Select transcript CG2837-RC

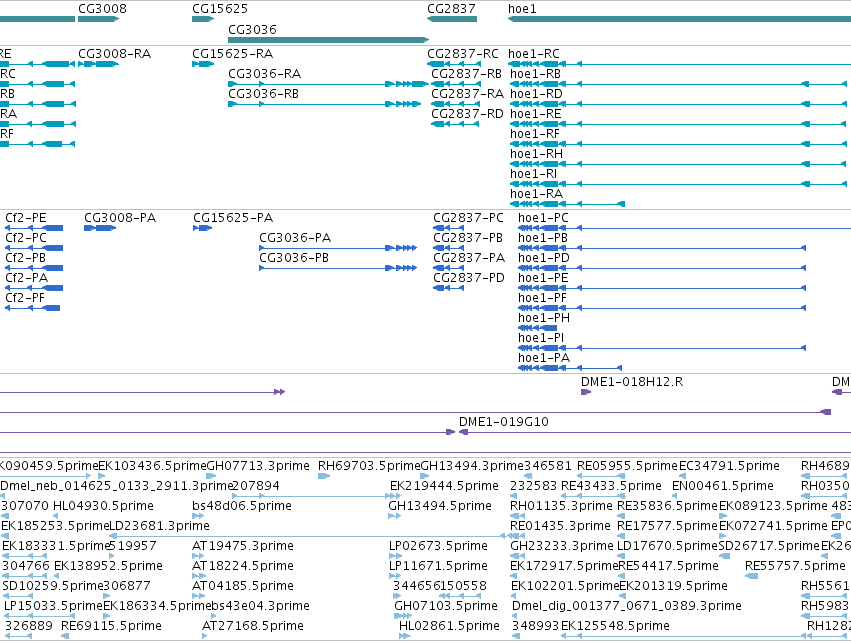(462, 54)
